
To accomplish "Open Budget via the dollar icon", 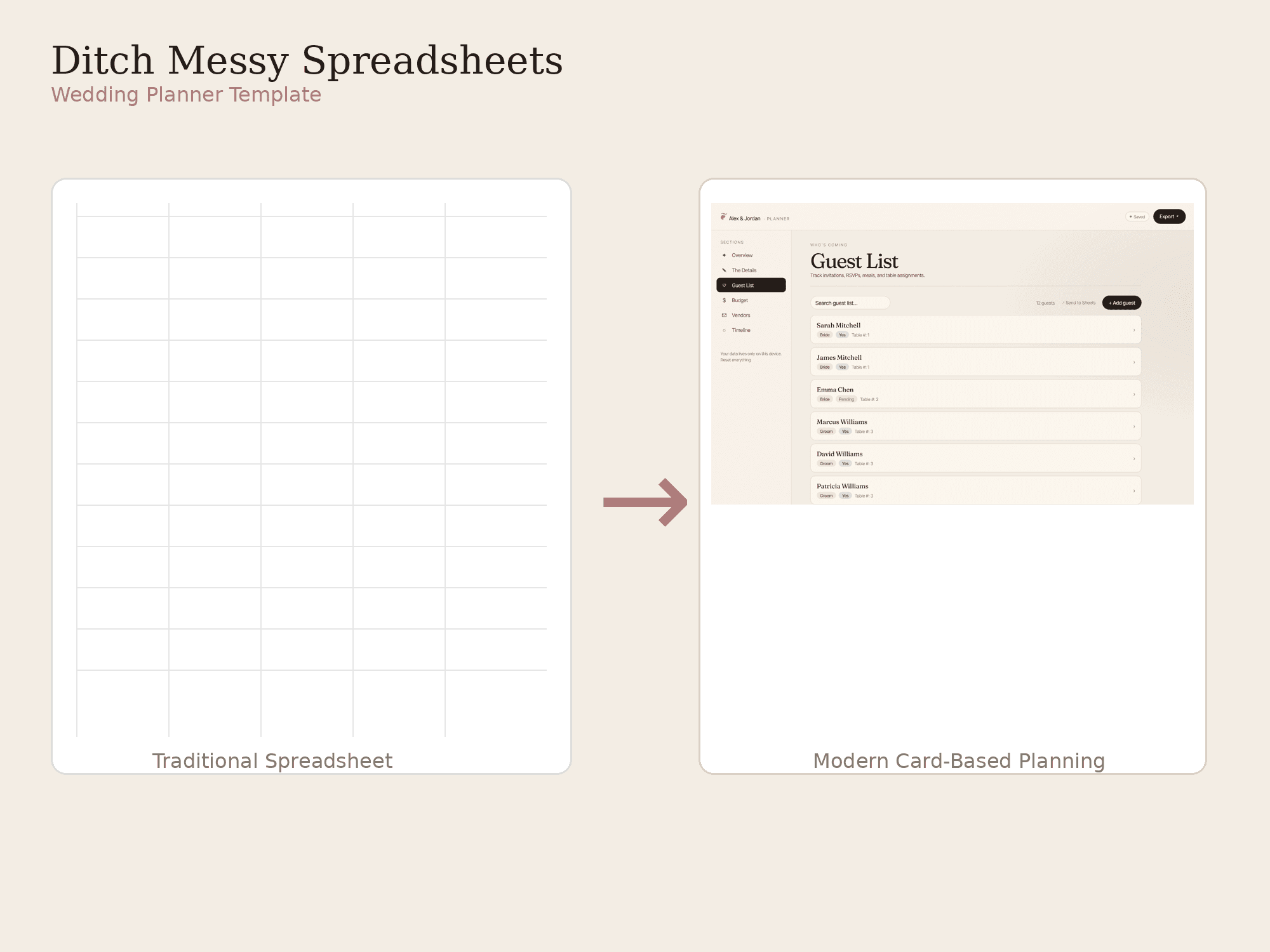I will click(724, 300).
